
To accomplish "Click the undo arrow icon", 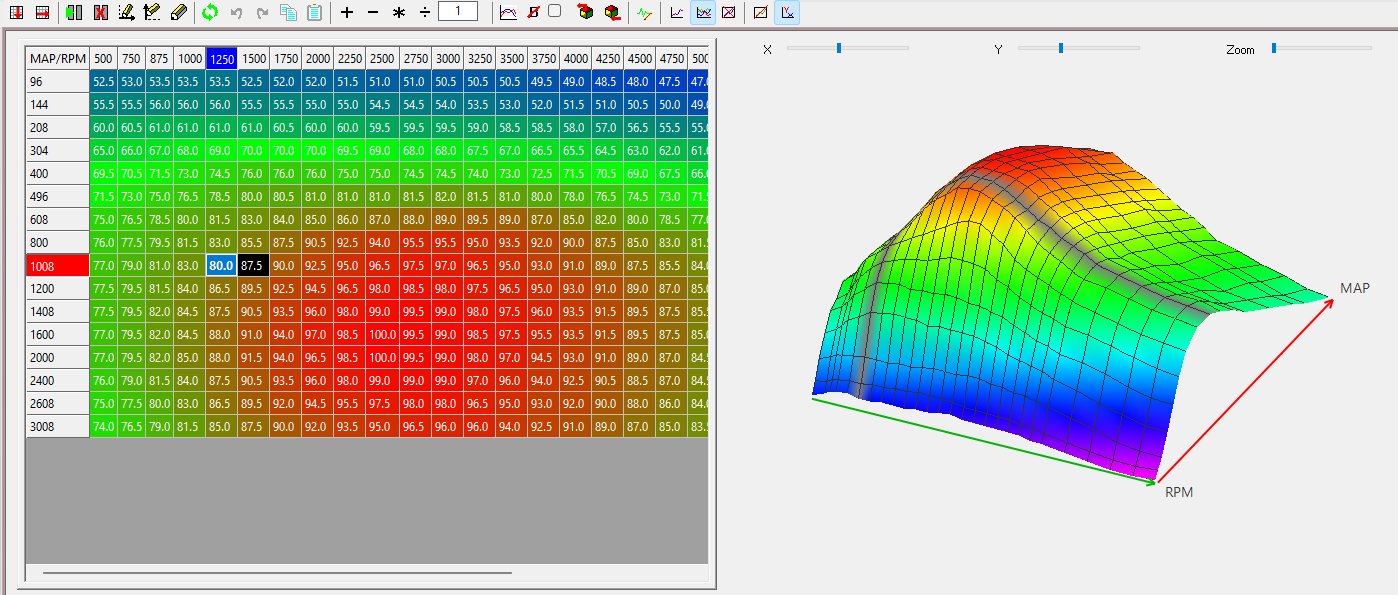I will [x=236, y=13].
